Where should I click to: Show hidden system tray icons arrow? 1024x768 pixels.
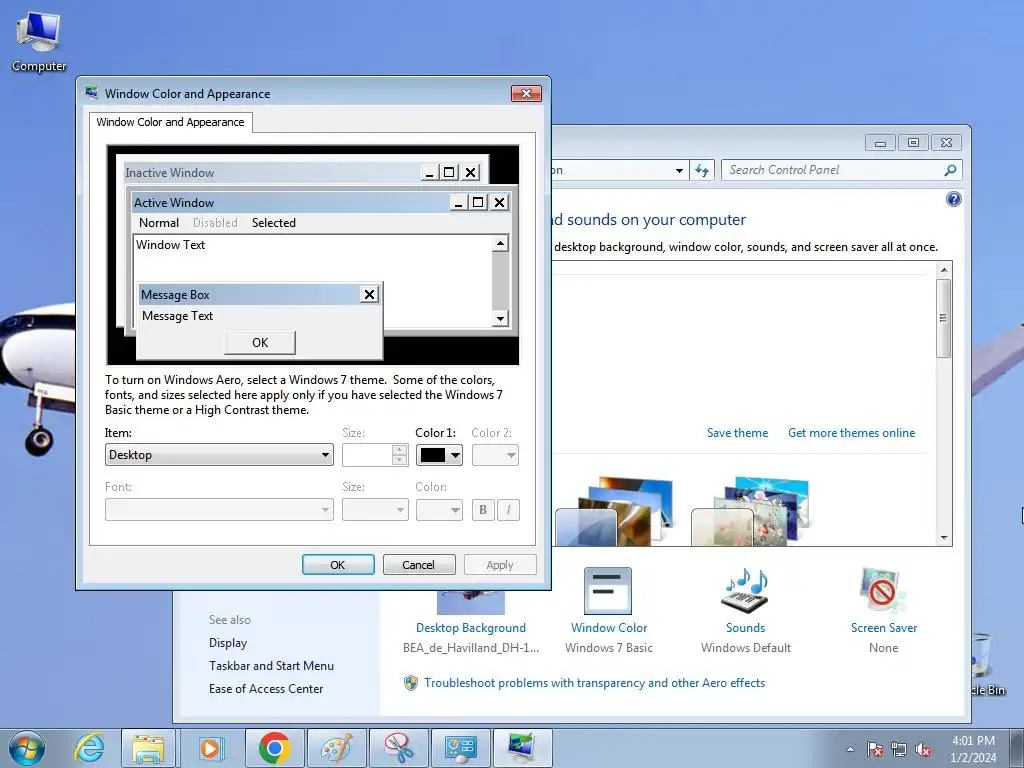(850, 749)
